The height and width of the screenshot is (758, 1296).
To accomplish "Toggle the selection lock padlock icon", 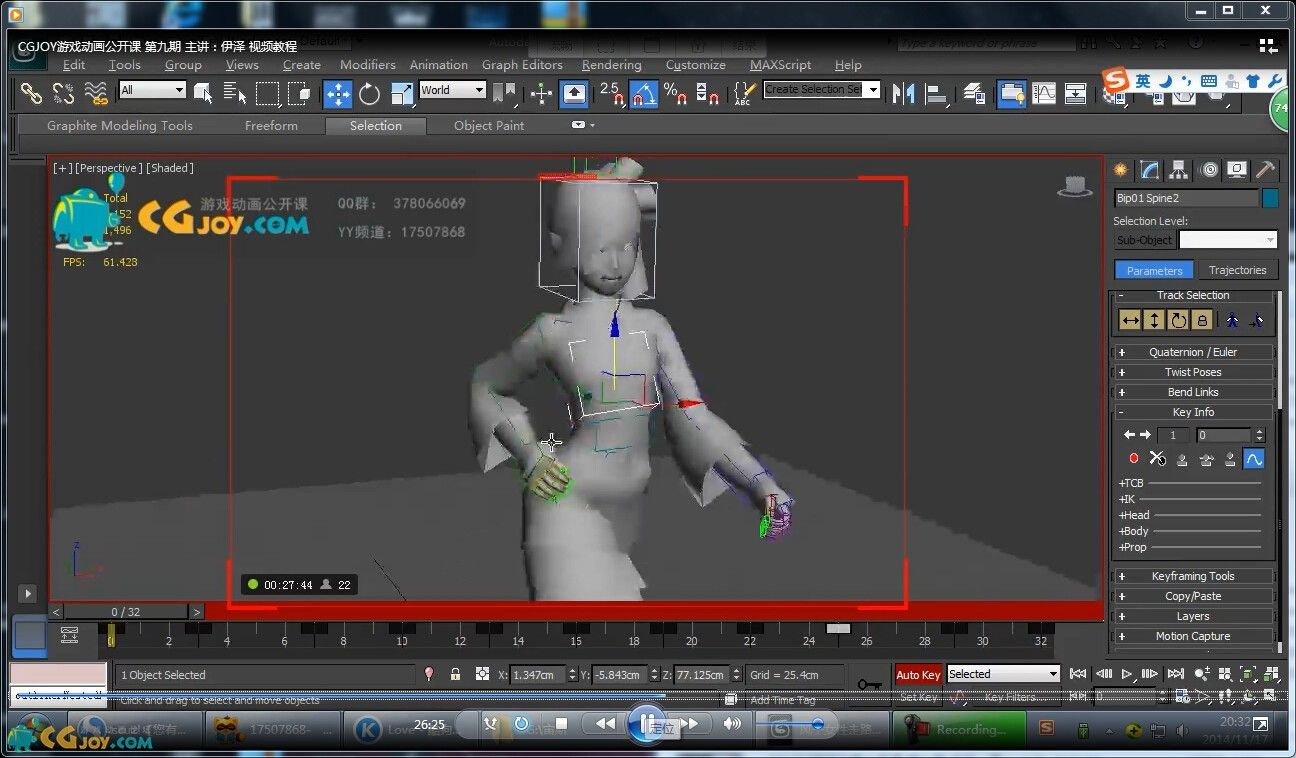I will [456, 675].
